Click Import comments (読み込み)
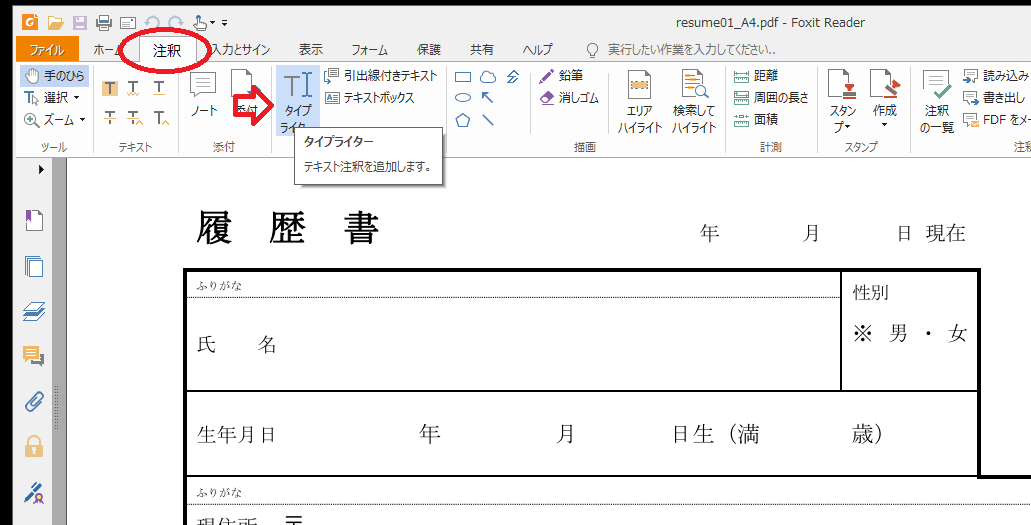Image resolution: width=1031 pixels, height=525 pixels. pos(995,76)
